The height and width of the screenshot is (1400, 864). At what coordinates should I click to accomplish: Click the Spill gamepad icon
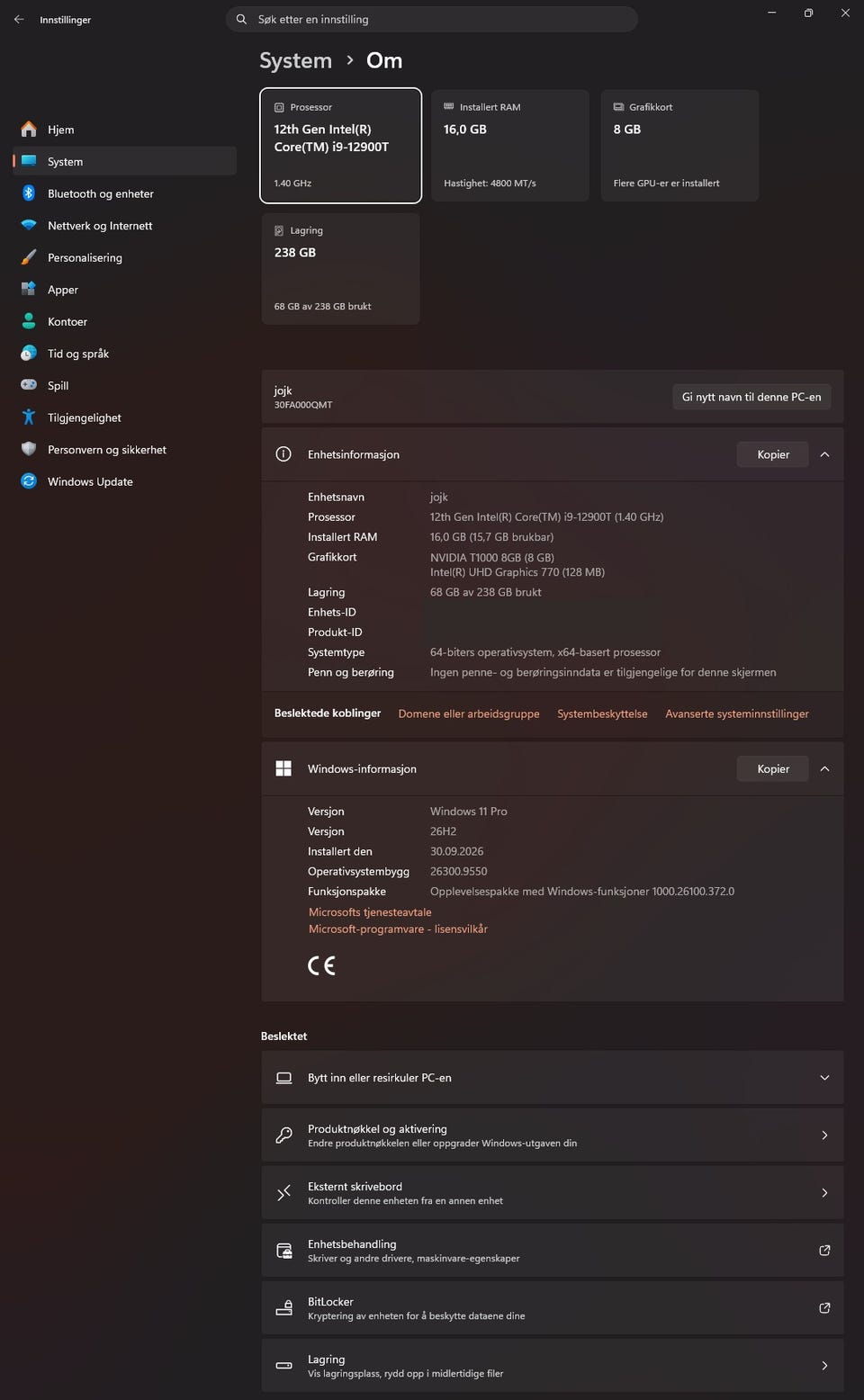(29, 385)
